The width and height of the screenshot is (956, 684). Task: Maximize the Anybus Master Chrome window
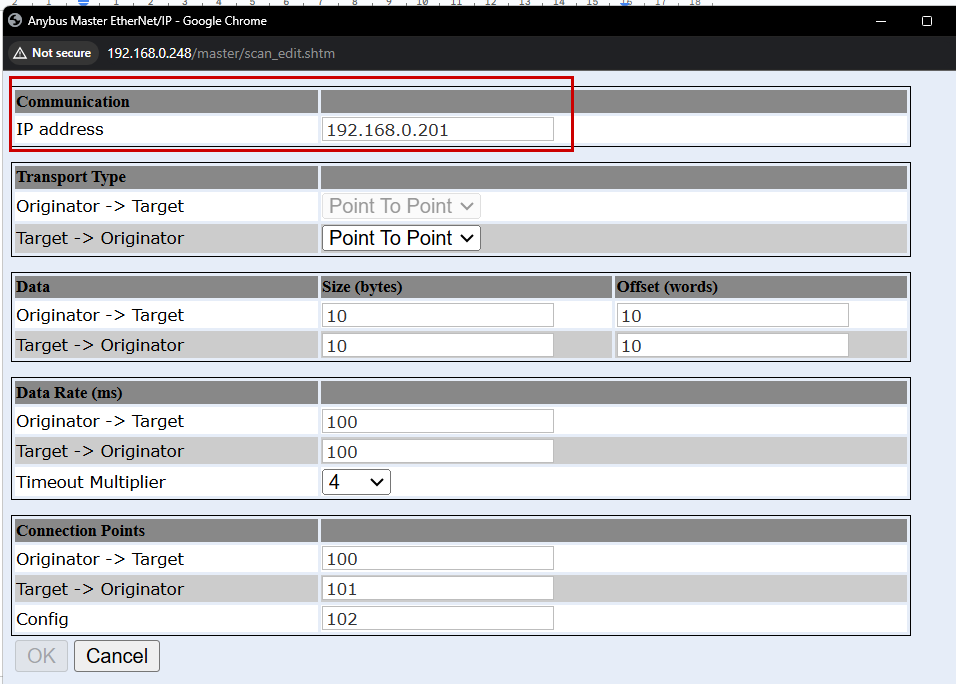pos(927,21)
